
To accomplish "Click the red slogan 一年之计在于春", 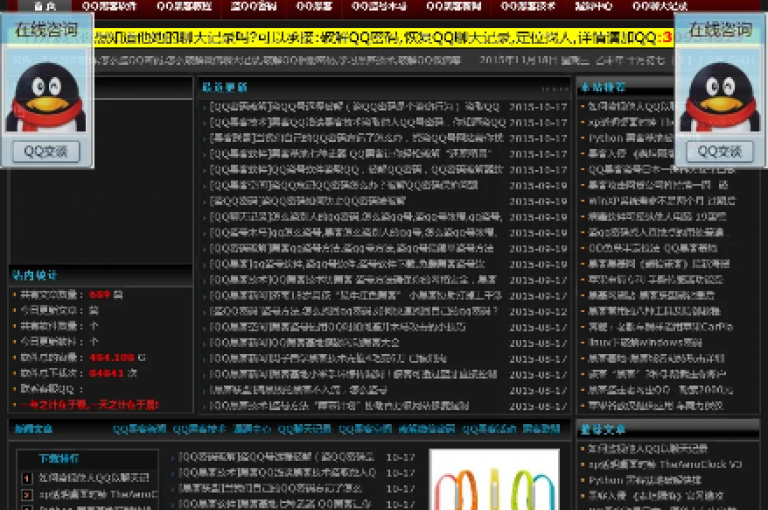I will [90, 405].
